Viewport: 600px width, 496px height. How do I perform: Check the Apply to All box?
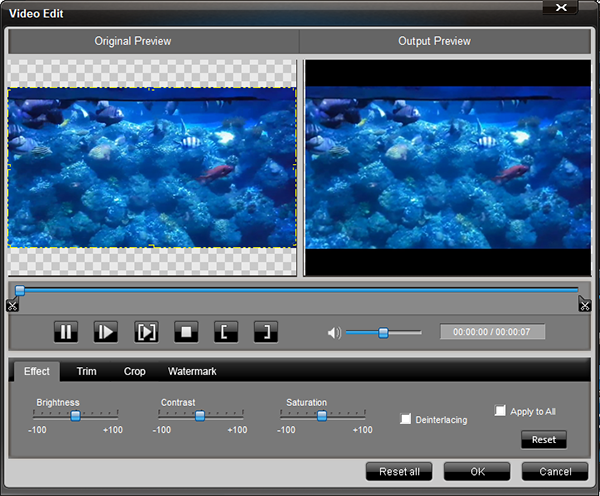pyautogui.click(x=500, y=411)
